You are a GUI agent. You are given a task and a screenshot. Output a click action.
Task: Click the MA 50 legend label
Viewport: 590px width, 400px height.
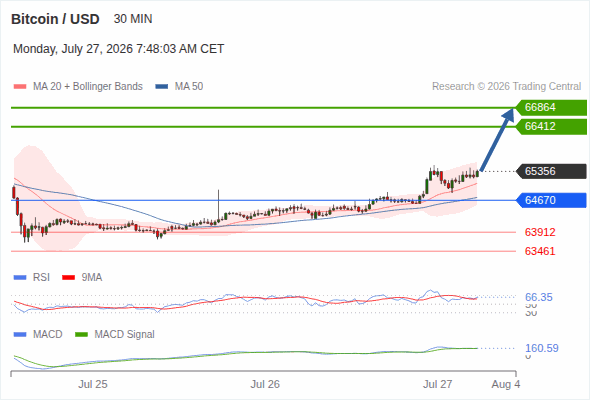point(189,87)
